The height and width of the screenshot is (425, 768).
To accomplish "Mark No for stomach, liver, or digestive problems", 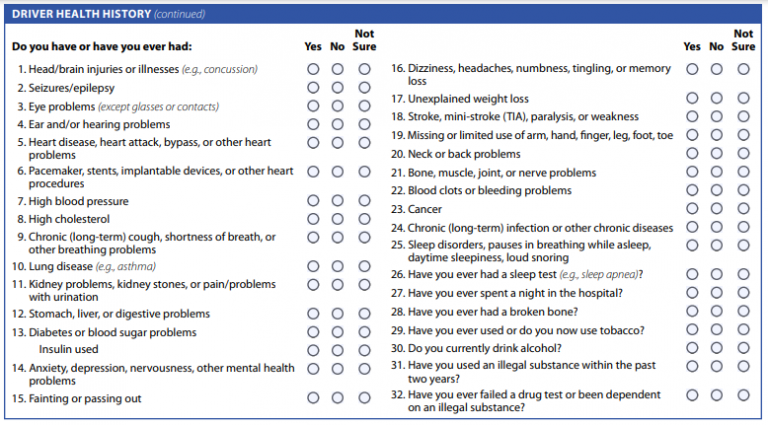I will coord(338,314).
